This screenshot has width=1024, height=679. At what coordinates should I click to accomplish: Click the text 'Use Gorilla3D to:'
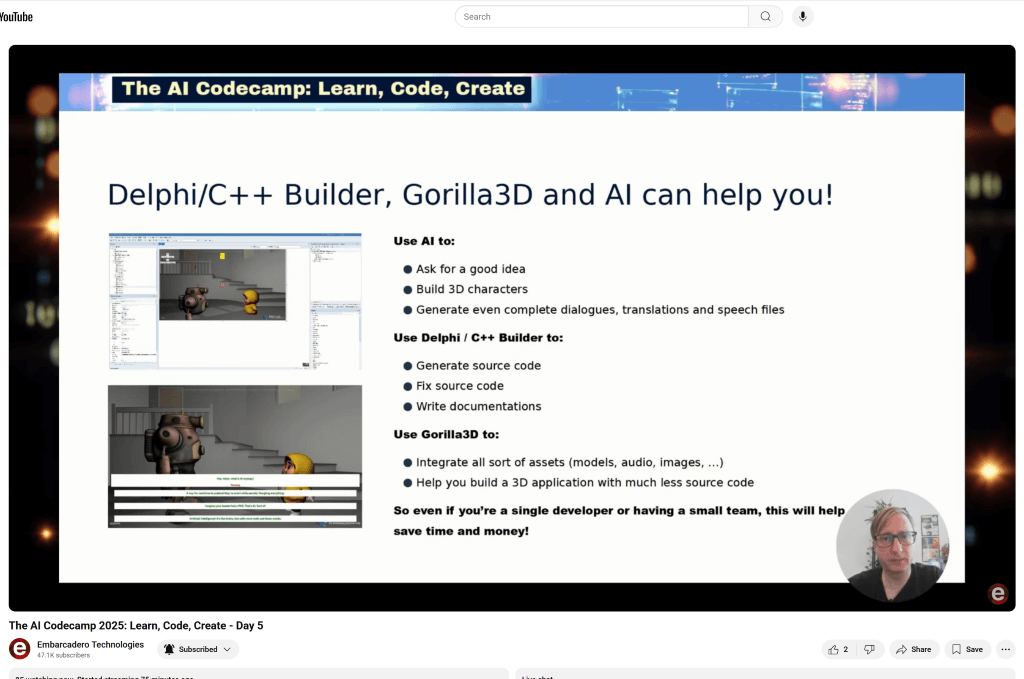(x=446, y=434)
